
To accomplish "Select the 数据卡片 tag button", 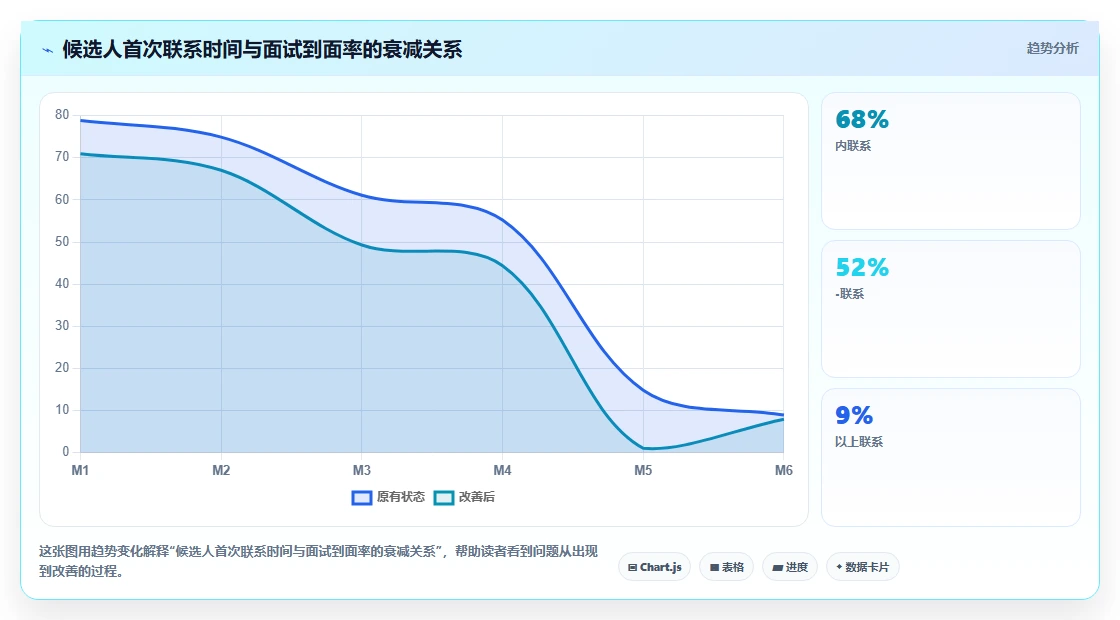I will point(863,567).
